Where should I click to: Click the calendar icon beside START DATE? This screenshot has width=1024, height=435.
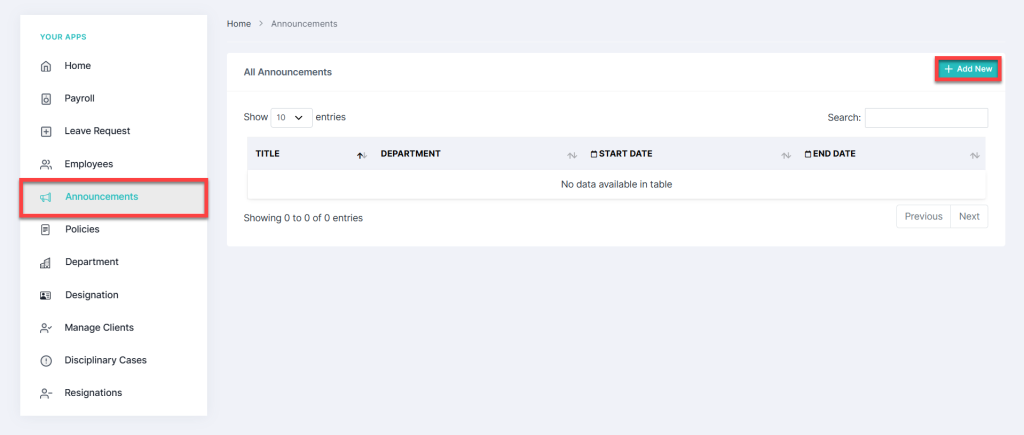pos(594,154)
